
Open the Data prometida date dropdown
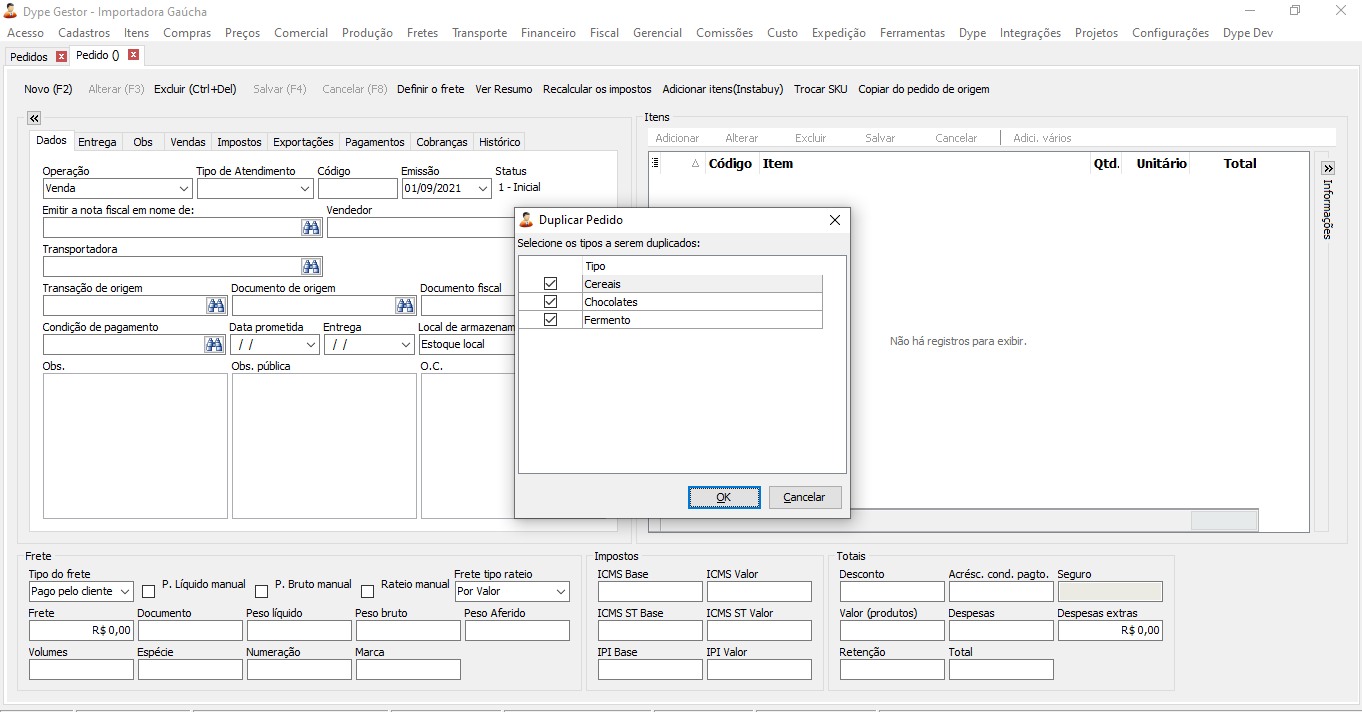pos(311,345)
